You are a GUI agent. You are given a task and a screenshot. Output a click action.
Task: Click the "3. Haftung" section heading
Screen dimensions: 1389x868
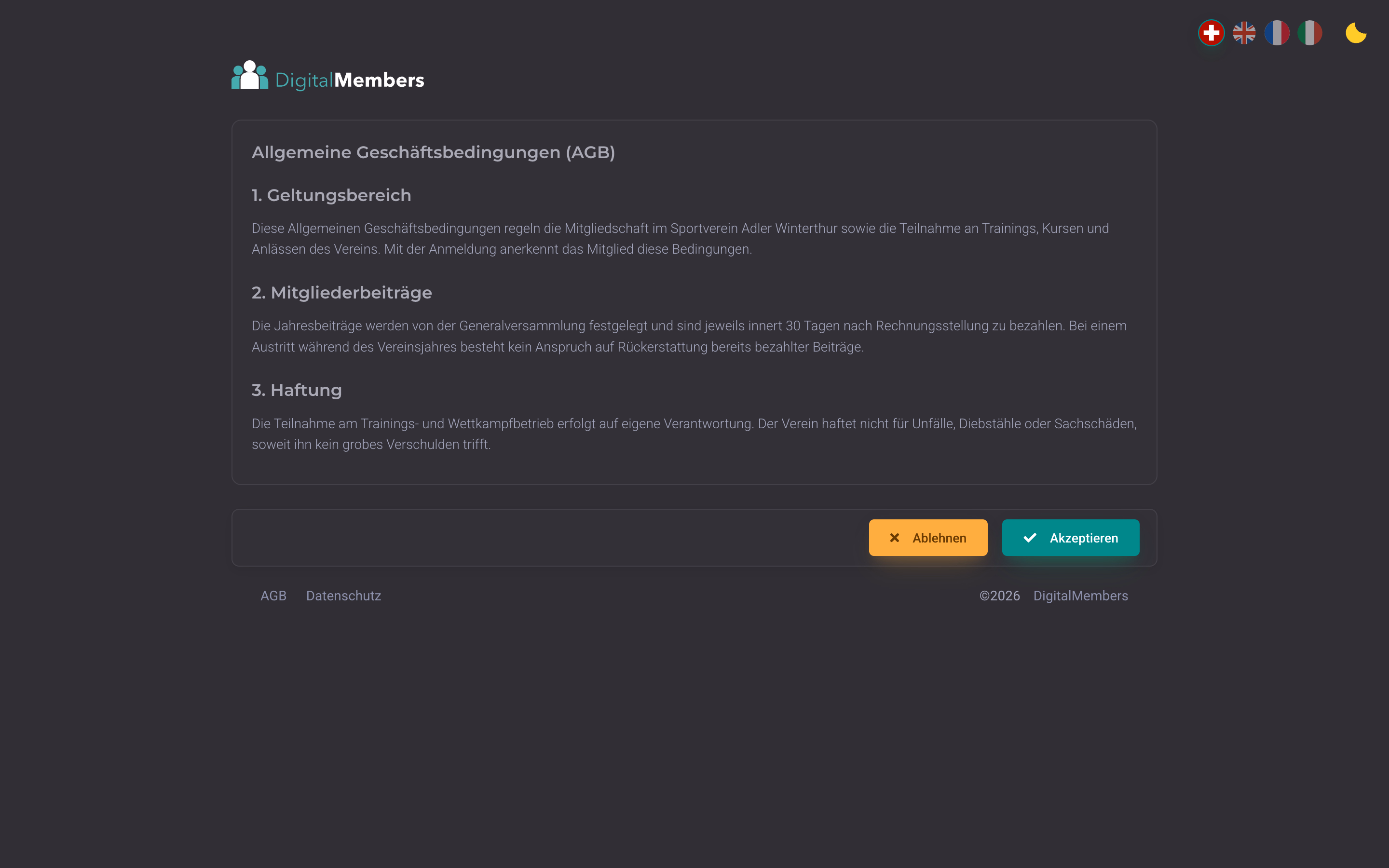[x=297, y=391]
